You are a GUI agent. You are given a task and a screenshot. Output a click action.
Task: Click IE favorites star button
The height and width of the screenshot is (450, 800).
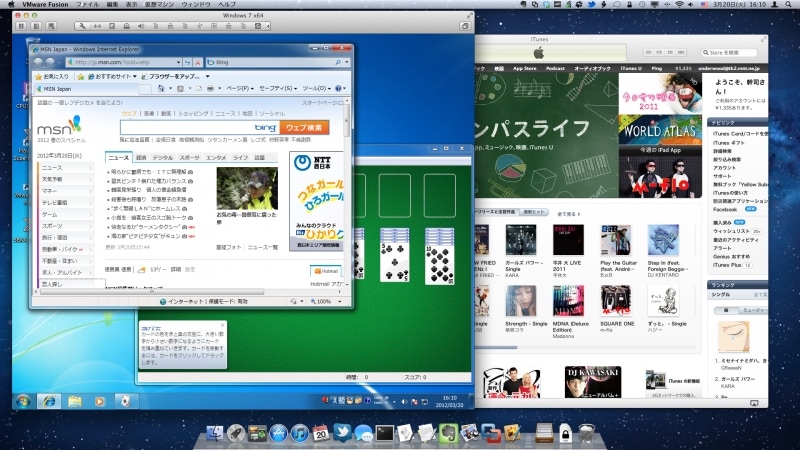pyautogui.click(x=38, y=77)
